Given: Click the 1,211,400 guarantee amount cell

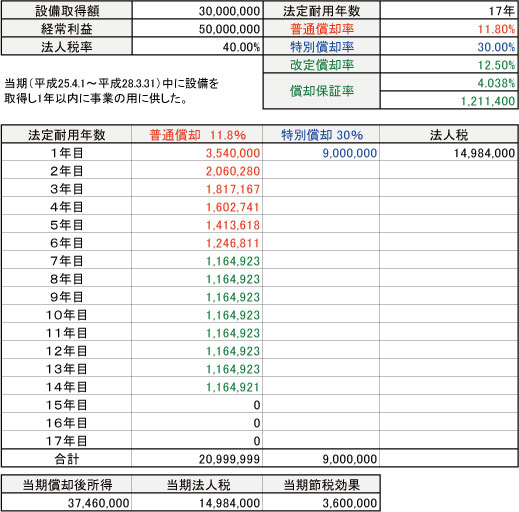Looking at the screenshot, I should [449, 100].
